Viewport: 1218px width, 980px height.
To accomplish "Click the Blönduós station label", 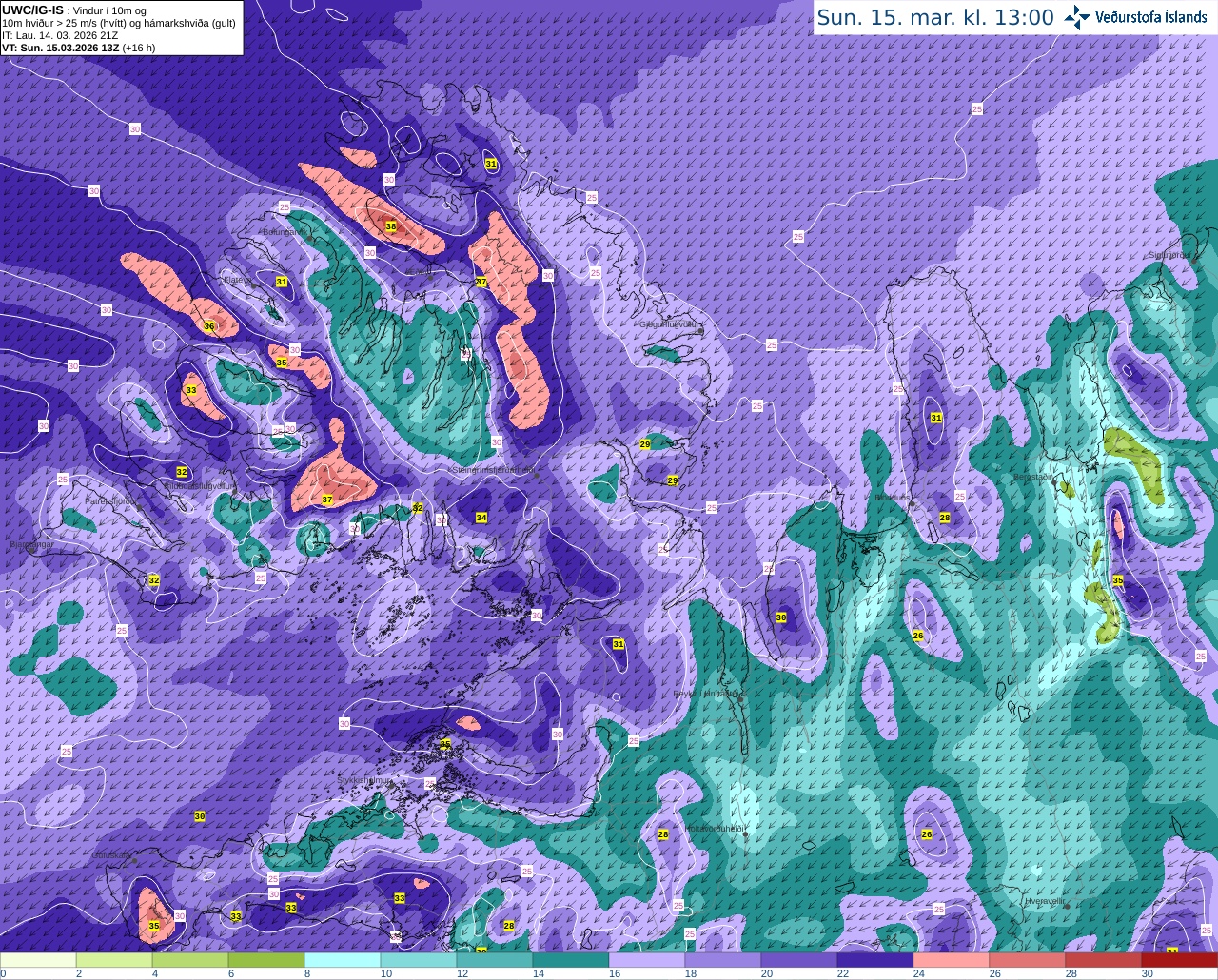I will 893,497.
